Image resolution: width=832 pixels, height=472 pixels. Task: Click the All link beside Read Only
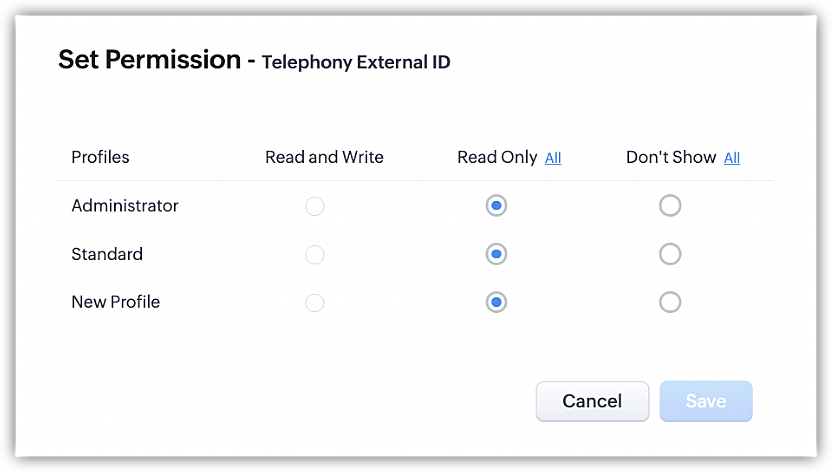(x=553, y=158)
